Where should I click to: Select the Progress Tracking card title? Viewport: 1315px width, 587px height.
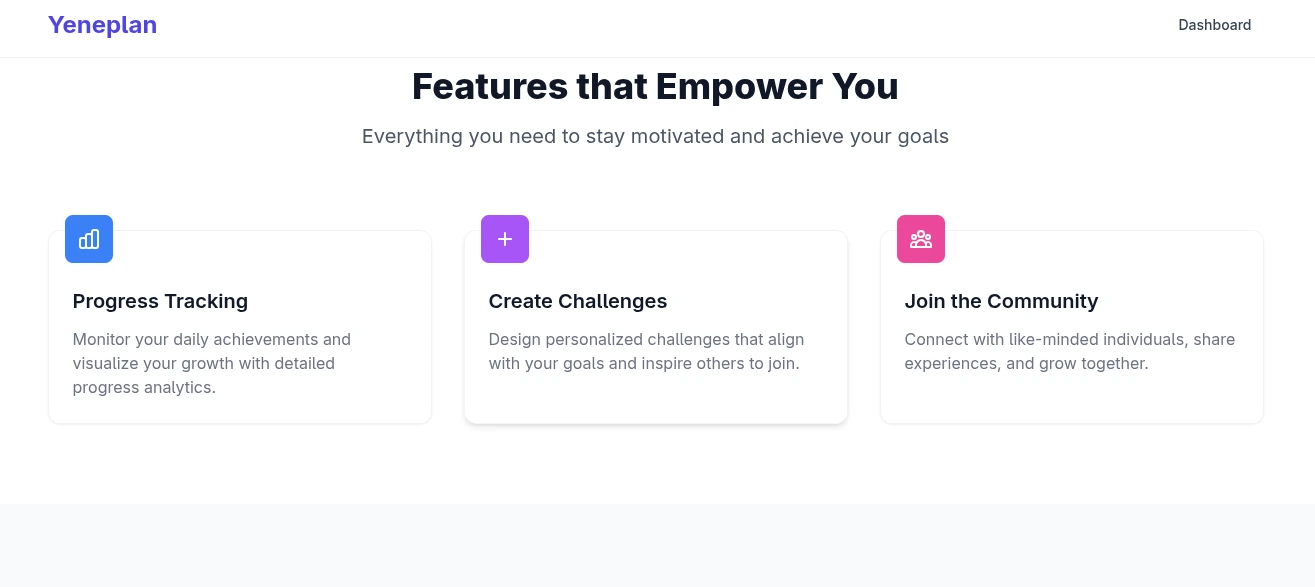pyautogui.click(x=160, y=301)
